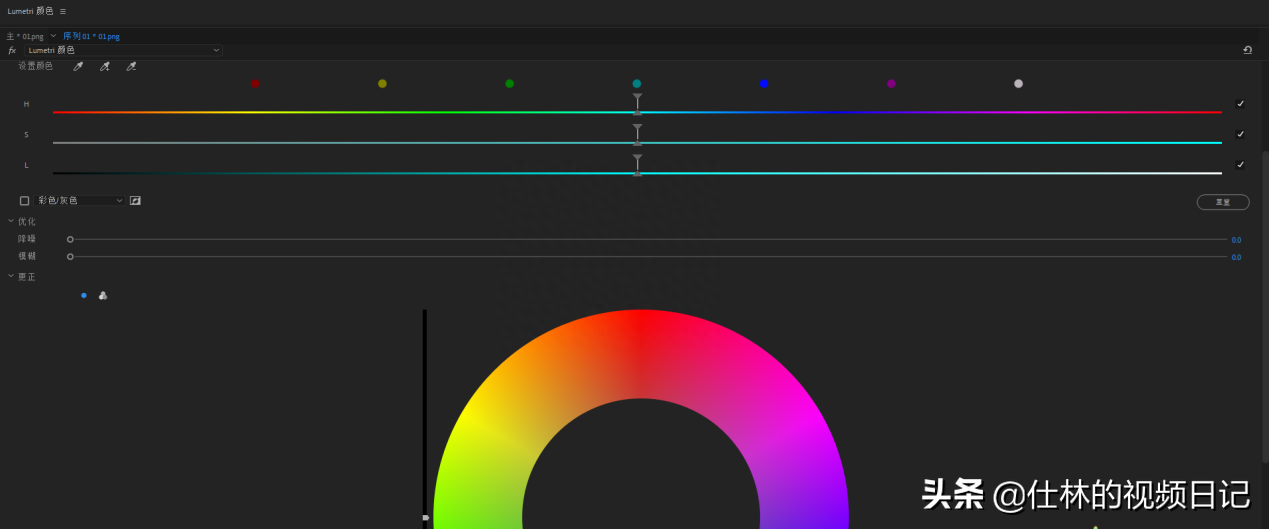Pick the yellow color preset swatch
Image resolution: width=1269 pixels, height=529 pixels.
coord(382,84)
